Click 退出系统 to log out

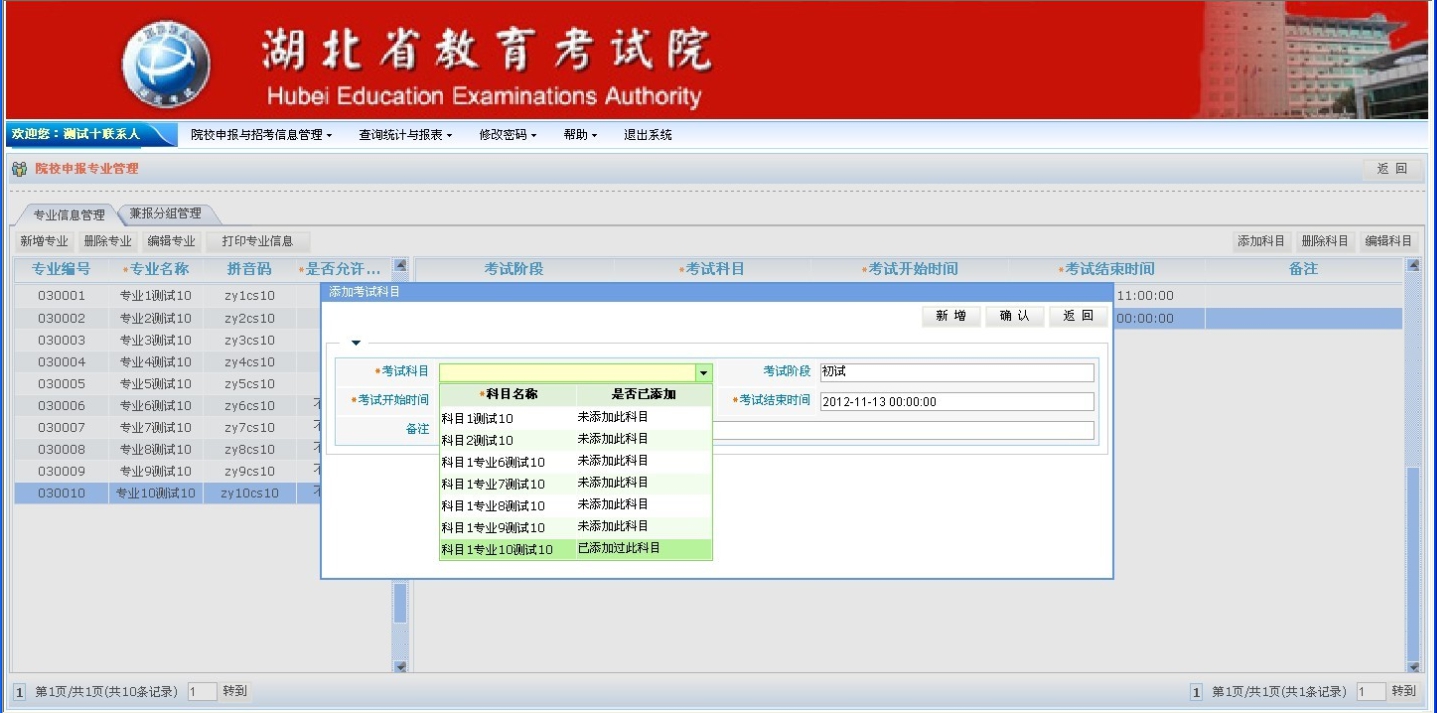click(648, 135)
